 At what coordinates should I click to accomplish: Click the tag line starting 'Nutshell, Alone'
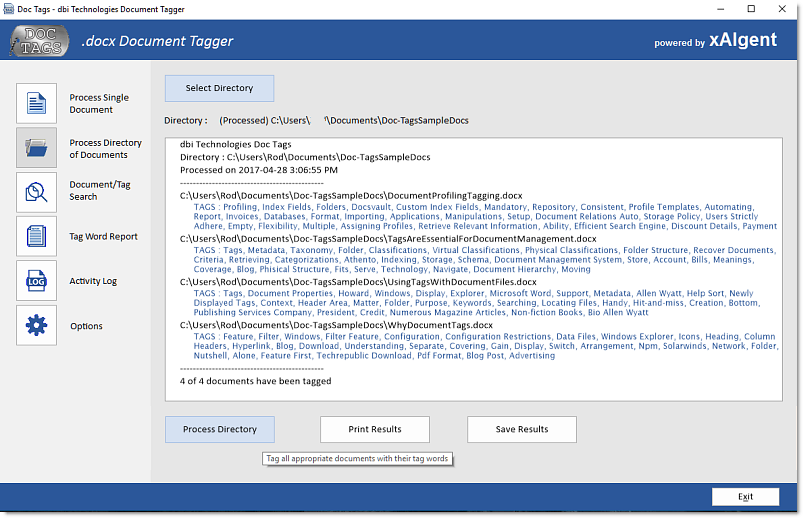click(x=374, y=356)
